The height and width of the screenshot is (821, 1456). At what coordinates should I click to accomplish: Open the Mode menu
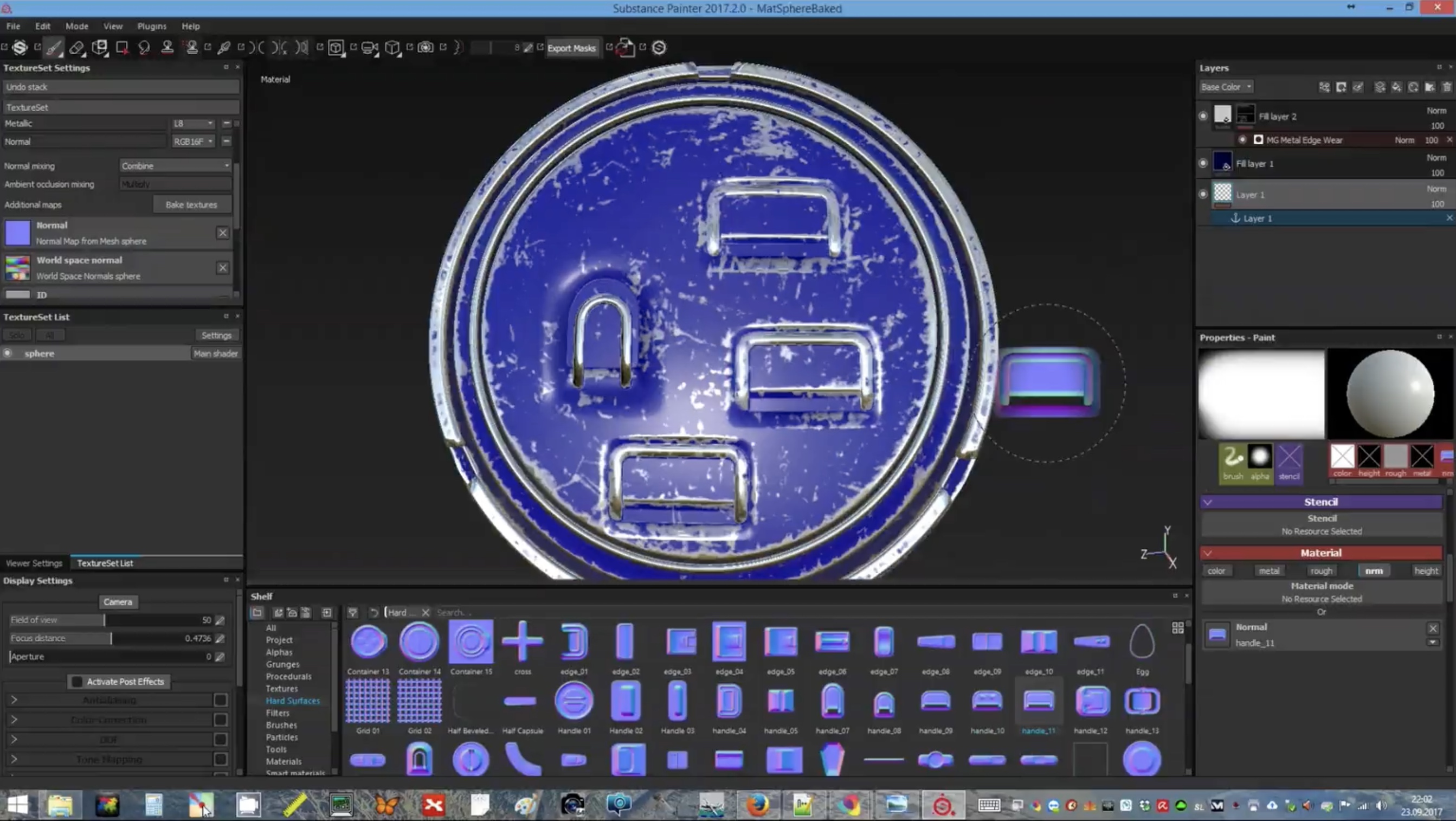[77, 26]
